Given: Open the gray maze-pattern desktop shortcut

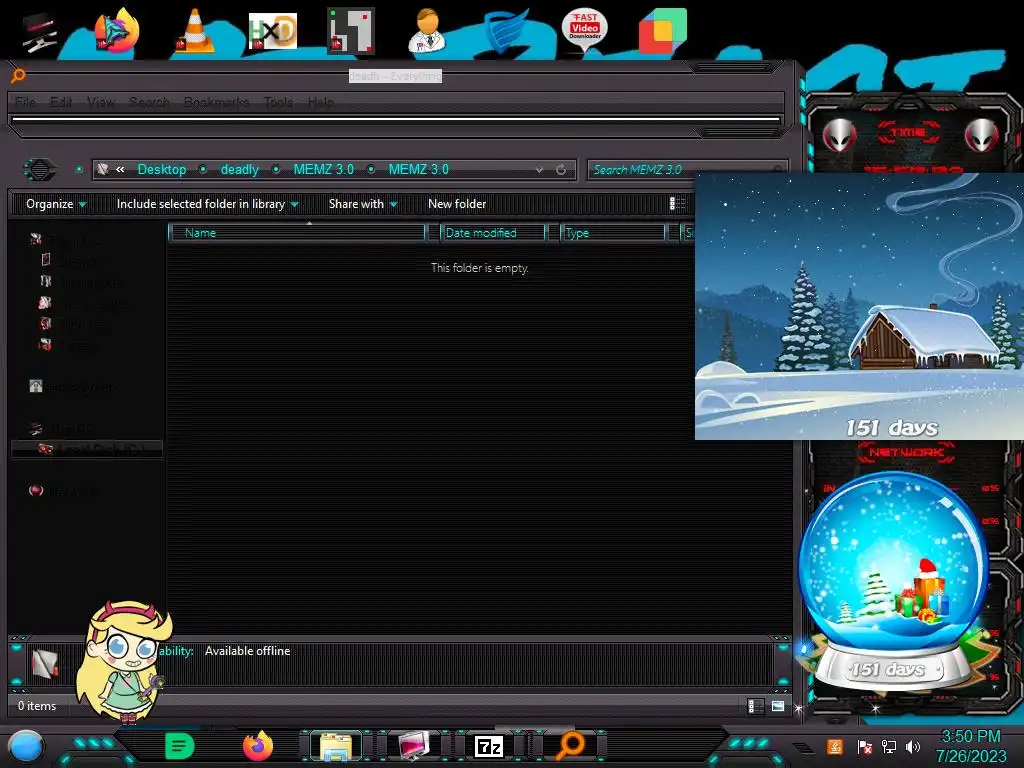Looking at the screenshot, I should (x=351, y=31).
